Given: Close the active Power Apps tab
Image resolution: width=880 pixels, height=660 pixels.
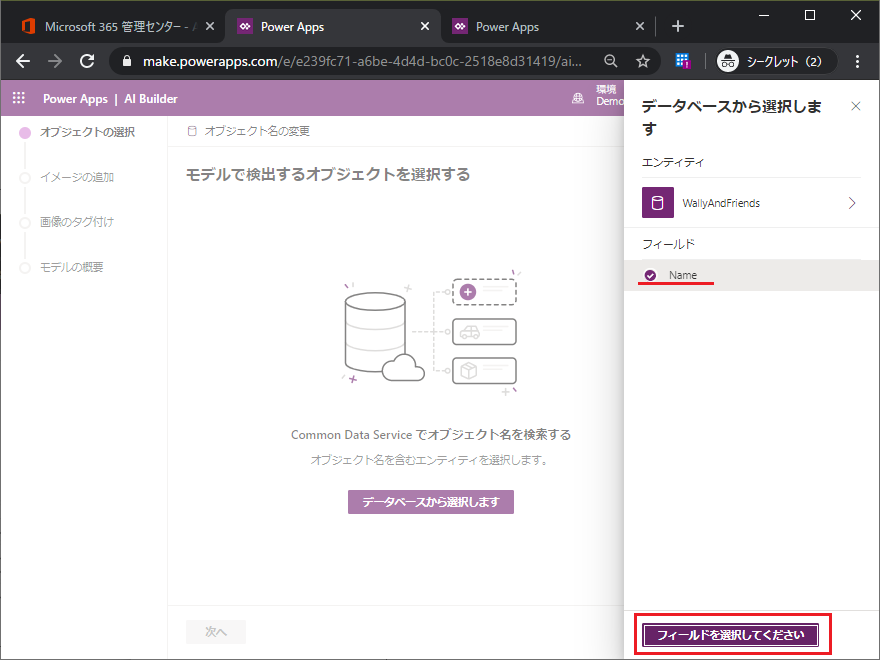Looking at the screenshot, I should tap(425, 26).
